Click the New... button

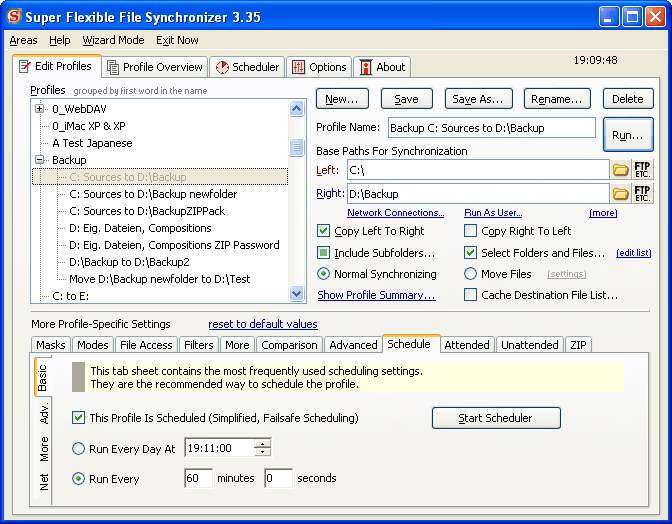pos(342,99)
